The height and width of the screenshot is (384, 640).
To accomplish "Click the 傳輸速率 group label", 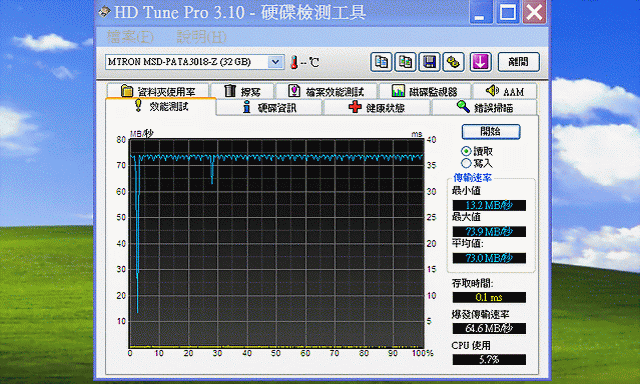I will pos(473,178).
